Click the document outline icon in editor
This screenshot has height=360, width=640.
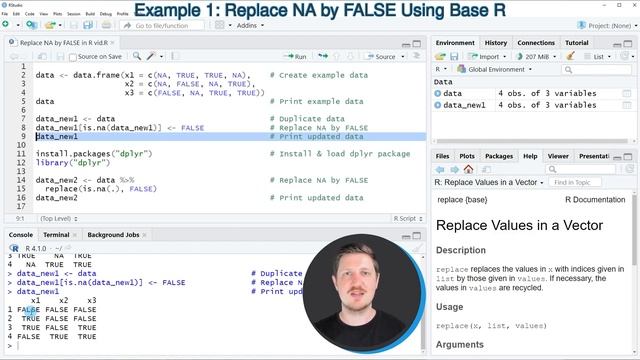416,56
